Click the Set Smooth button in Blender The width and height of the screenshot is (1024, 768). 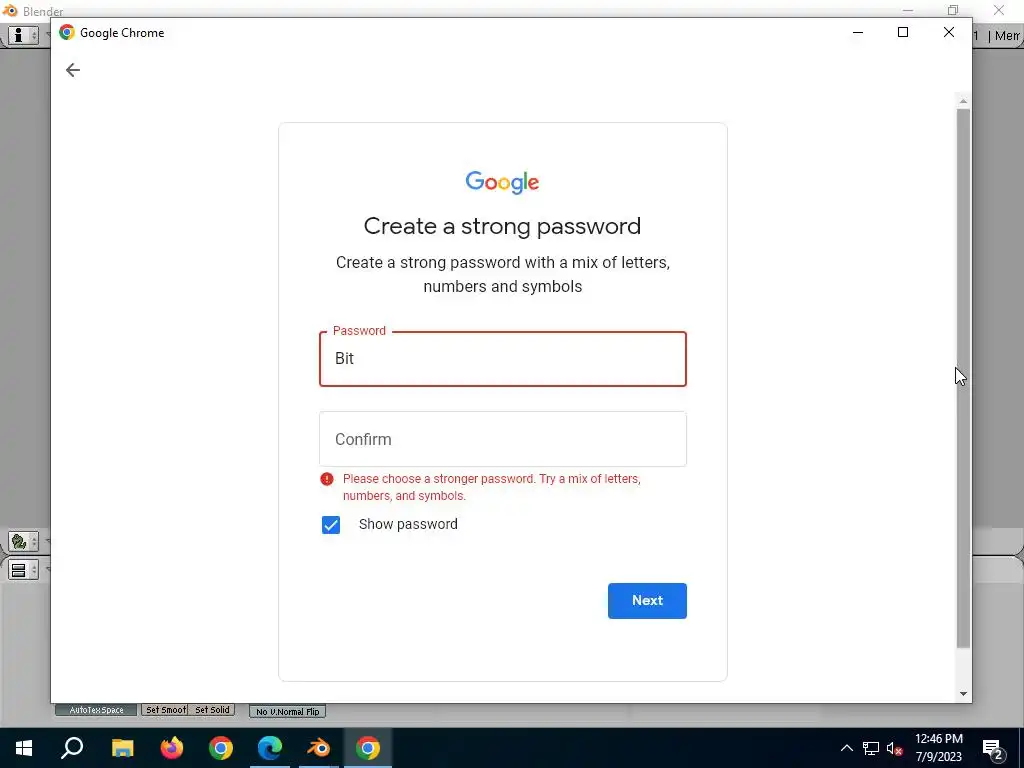pos(165,710)
